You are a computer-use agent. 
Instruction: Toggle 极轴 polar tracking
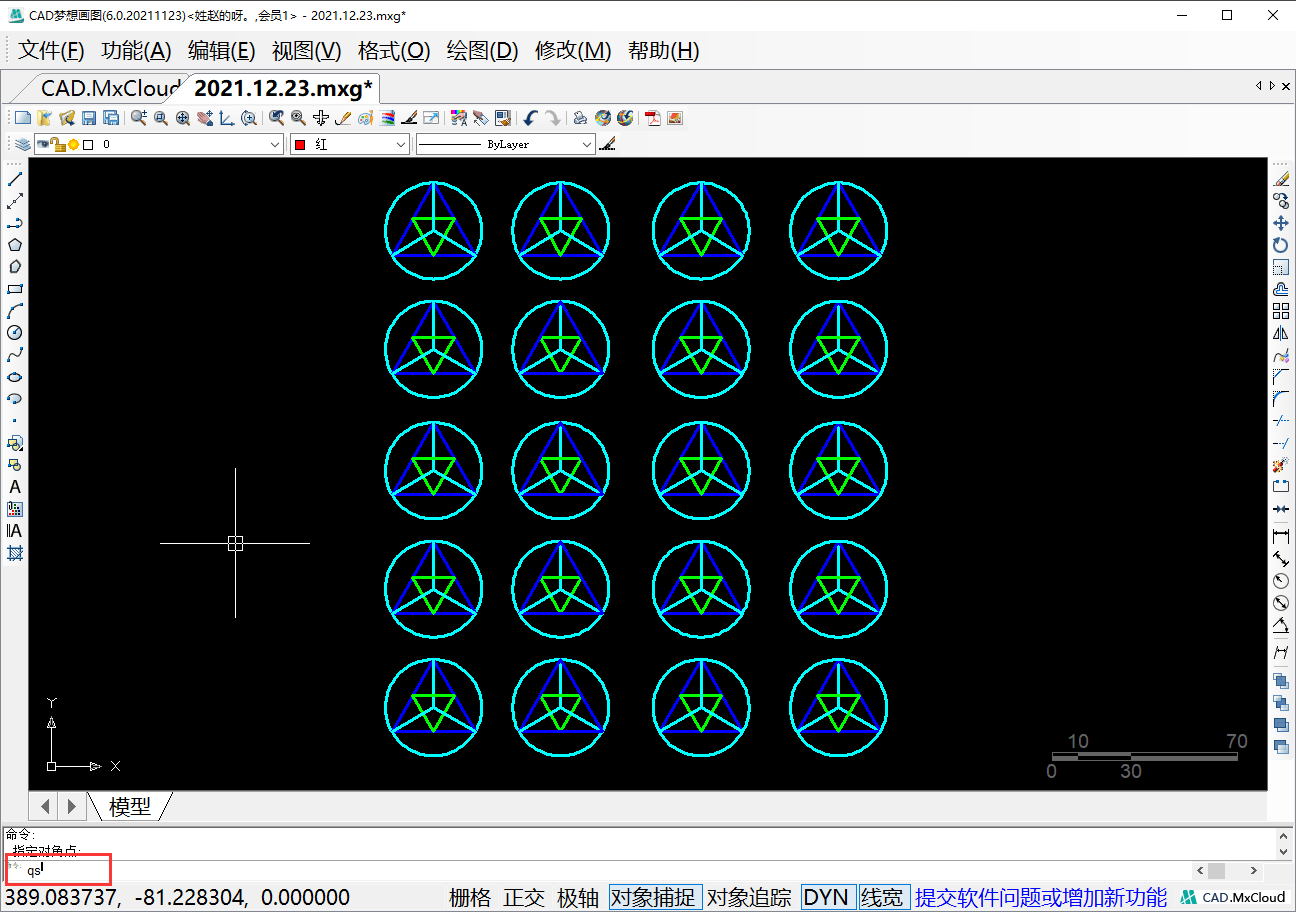[578, 898]
